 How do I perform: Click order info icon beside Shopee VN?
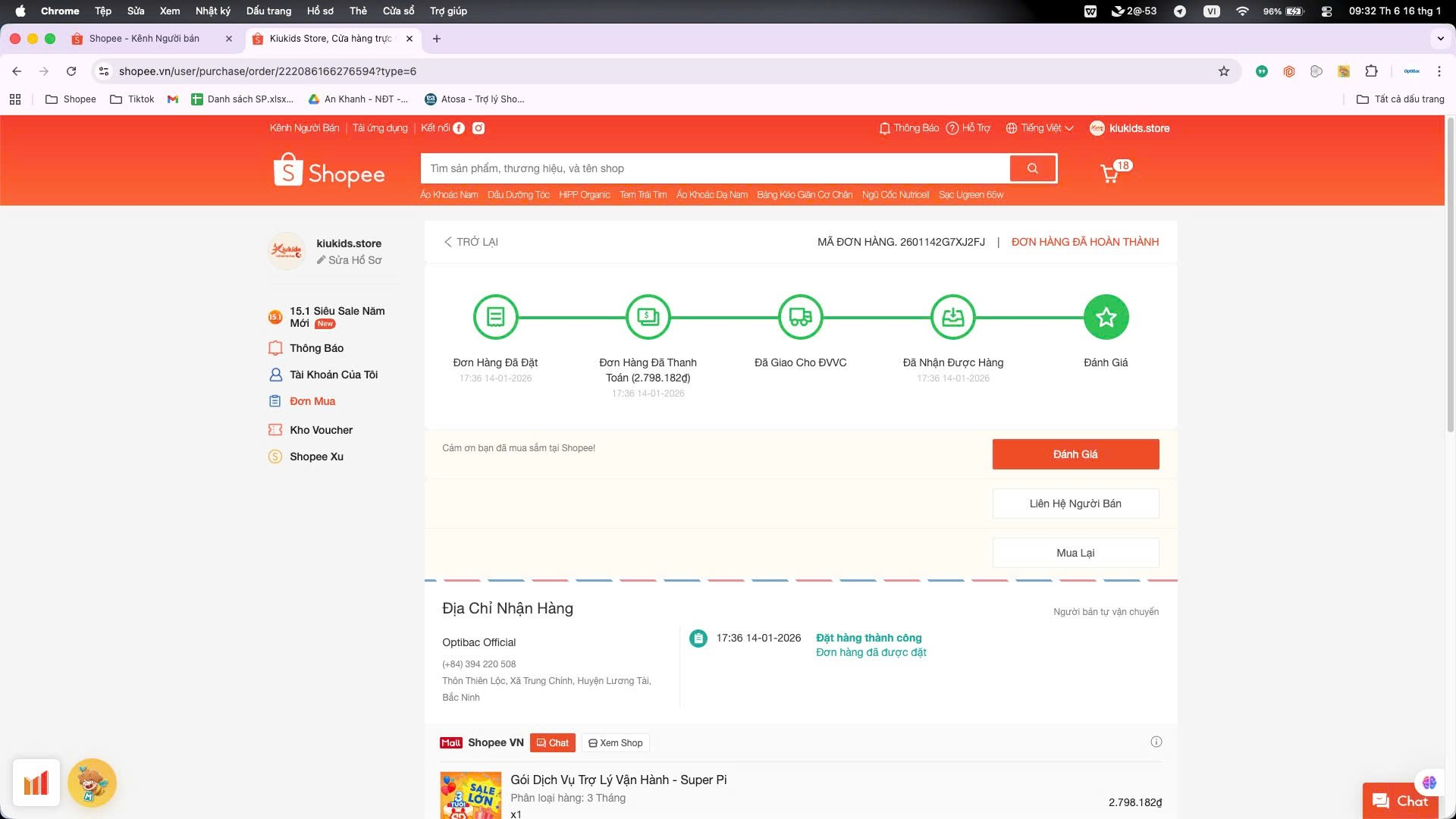[x=1156, y=742]
